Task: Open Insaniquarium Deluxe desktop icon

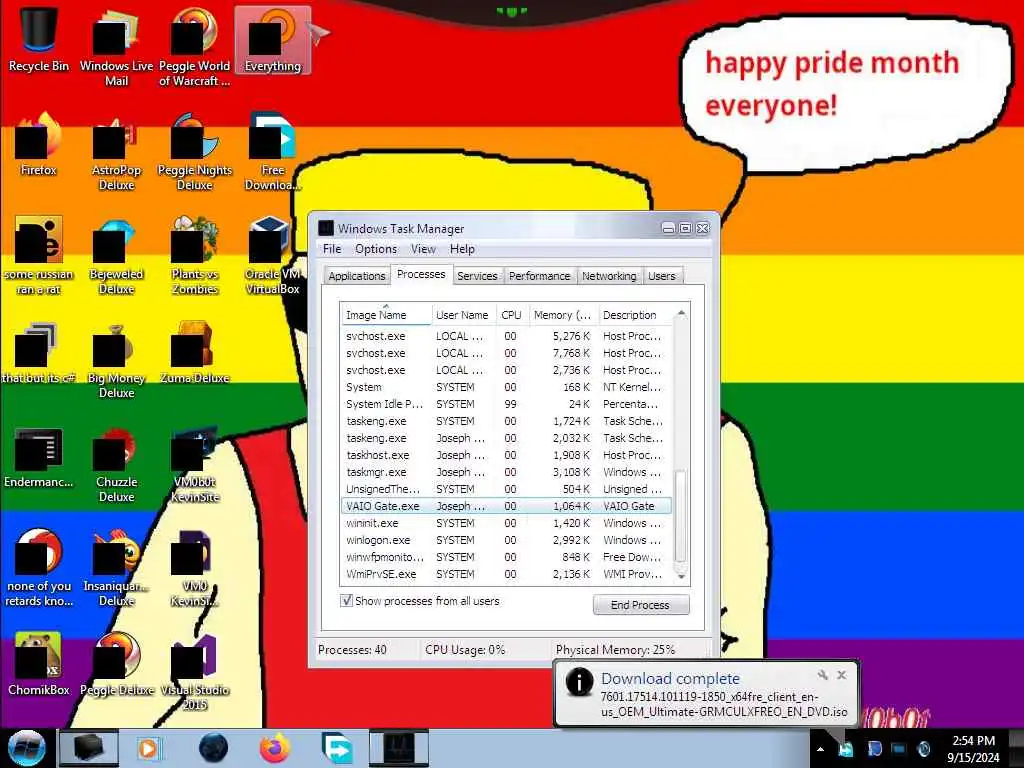Action: (x=116, y=568)
